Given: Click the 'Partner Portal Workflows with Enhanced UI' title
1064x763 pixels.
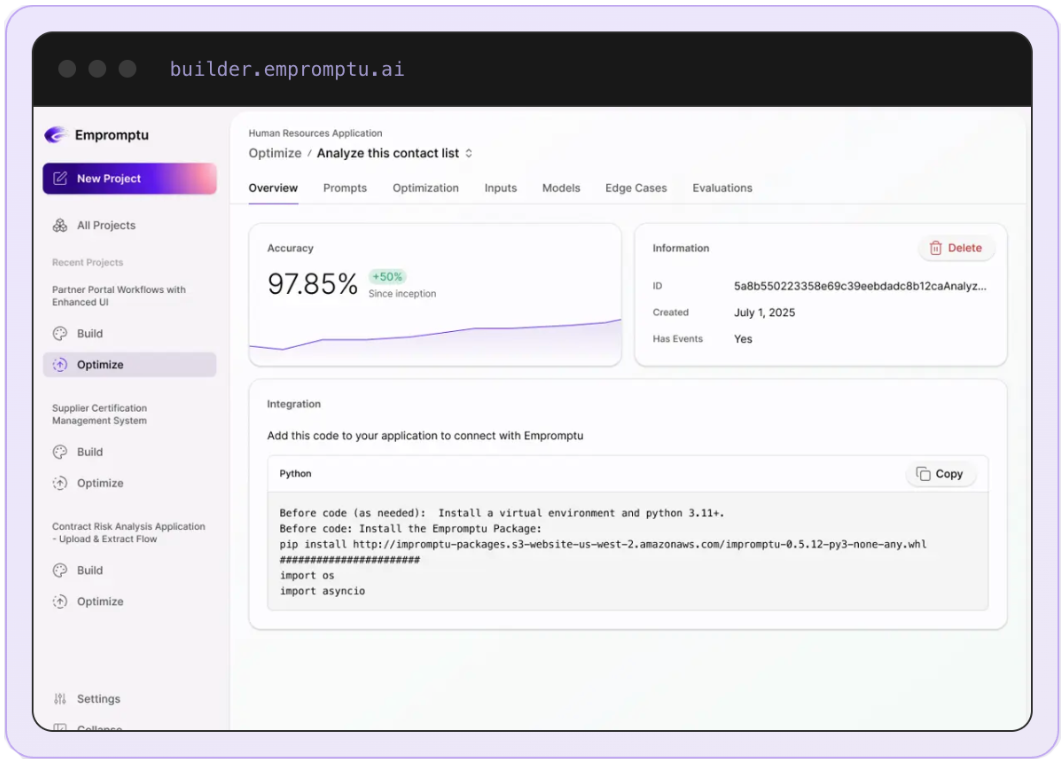Looking at the screenshot, I should [119, 296].
